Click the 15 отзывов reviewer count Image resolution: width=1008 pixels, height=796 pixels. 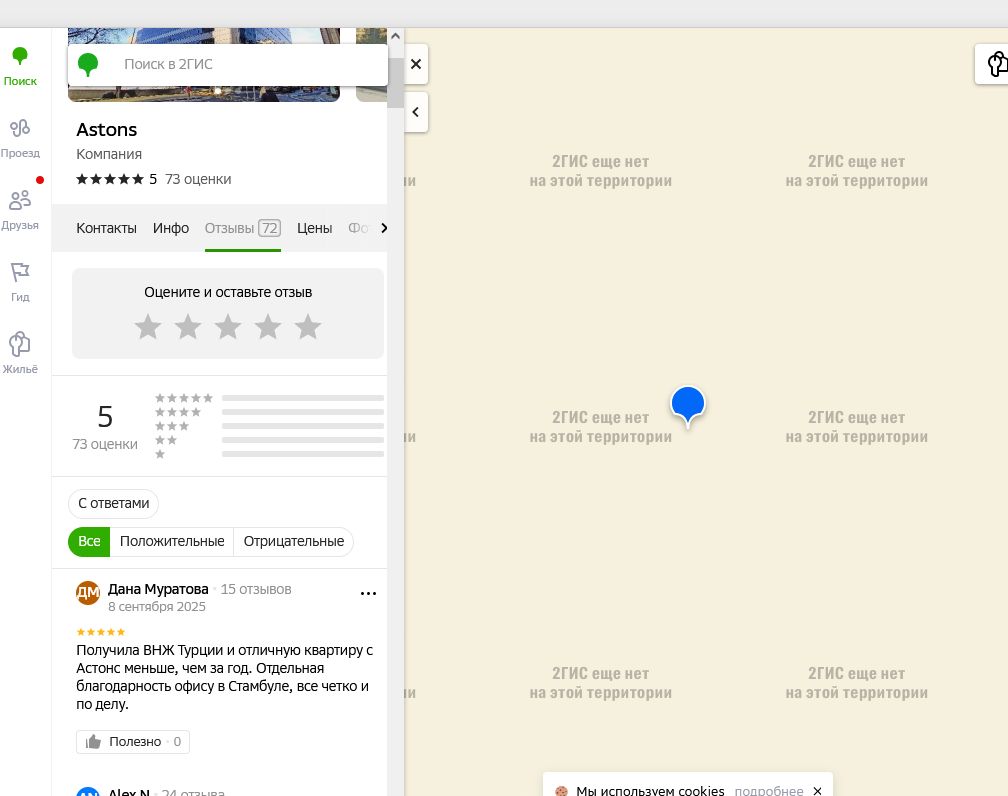(256, 589)
